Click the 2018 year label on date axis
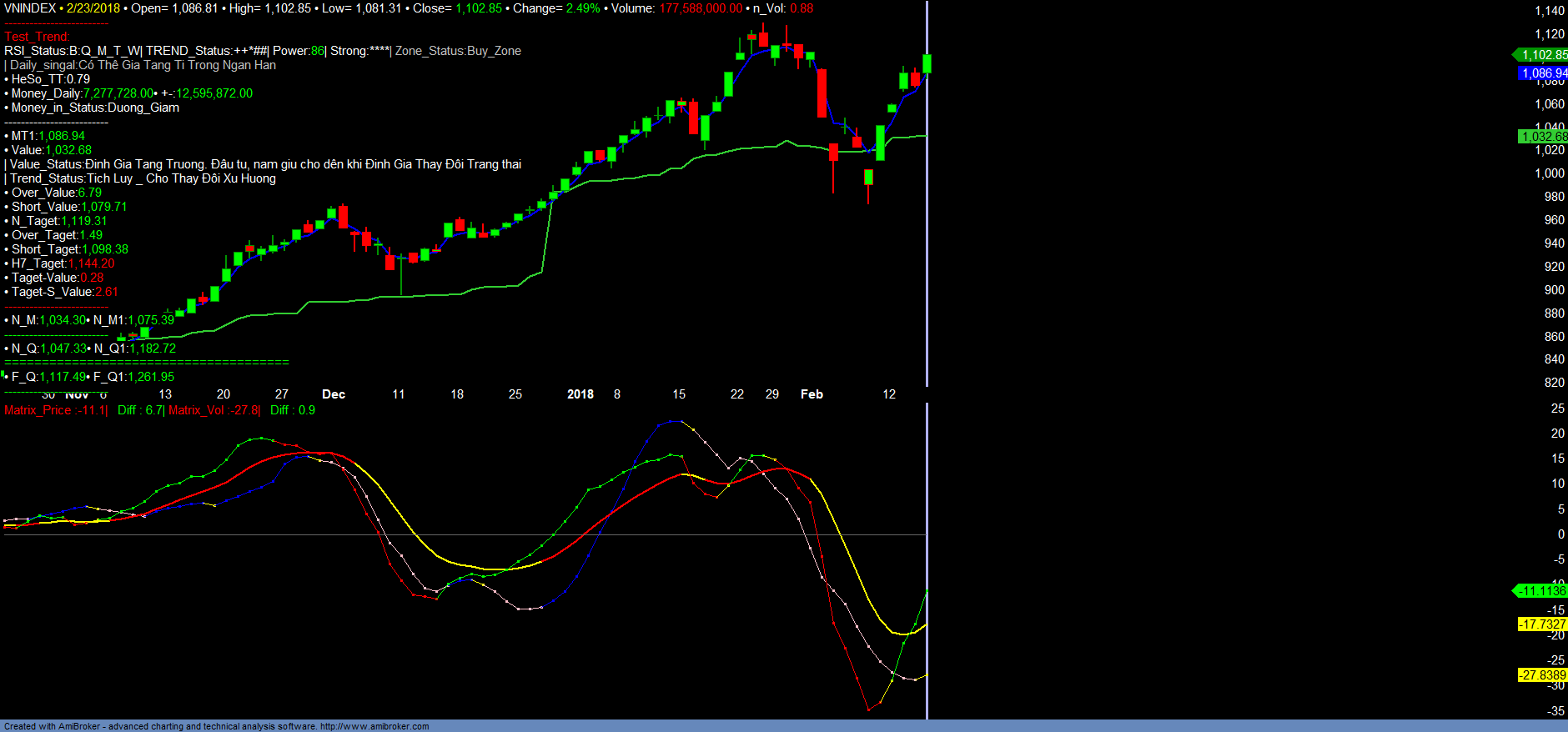This screenshot has width=1568, height=732. (580, 394)
